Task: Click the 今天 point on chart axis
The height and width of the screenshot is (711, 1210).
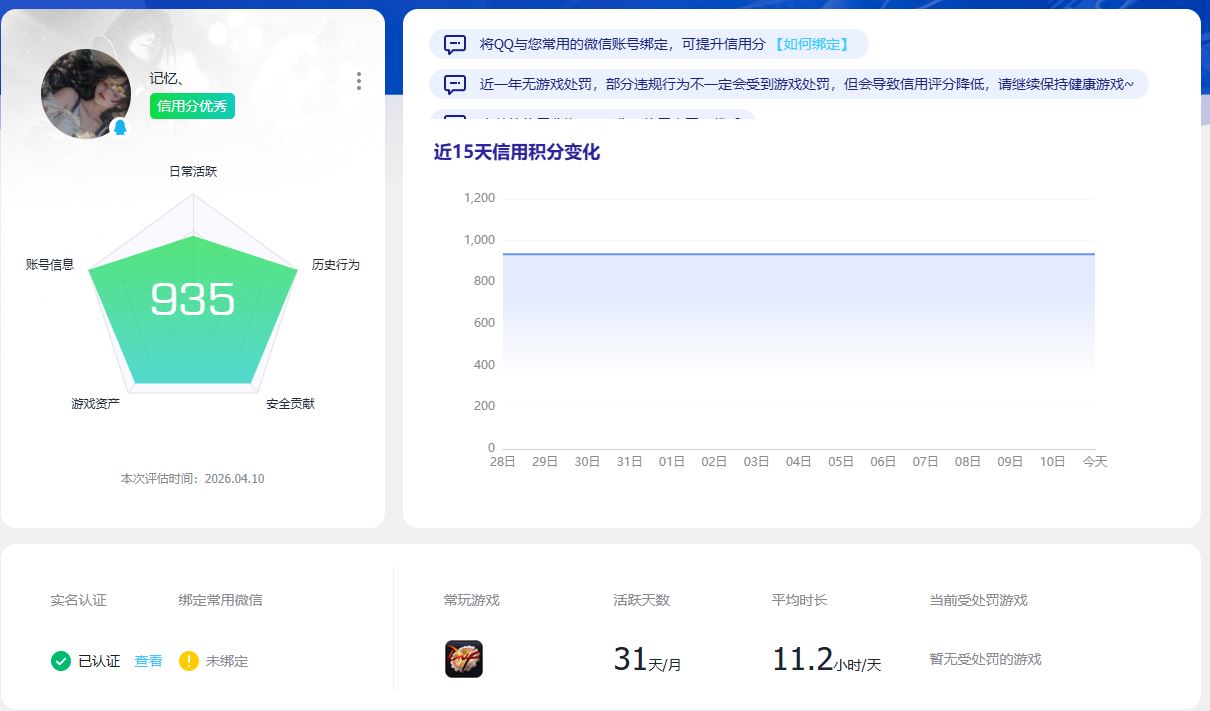Action: [1095, 462]
